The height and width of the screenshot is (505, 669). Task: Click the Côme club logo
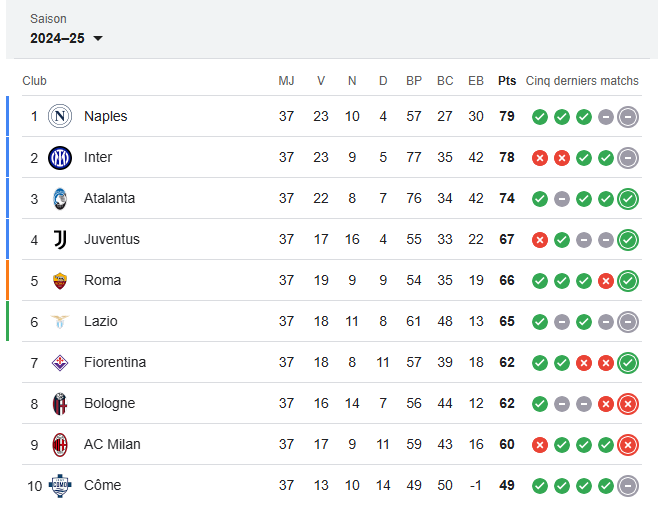point(60,486)
